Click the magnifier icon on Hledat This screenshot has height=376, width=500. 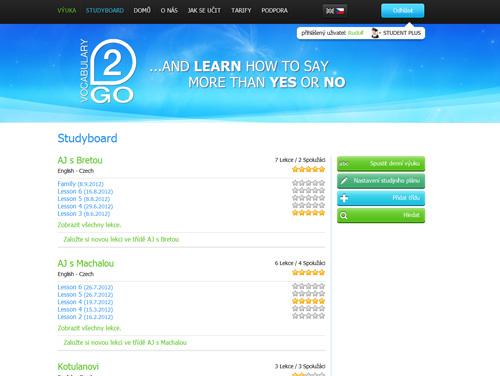[x=344, y=215]
